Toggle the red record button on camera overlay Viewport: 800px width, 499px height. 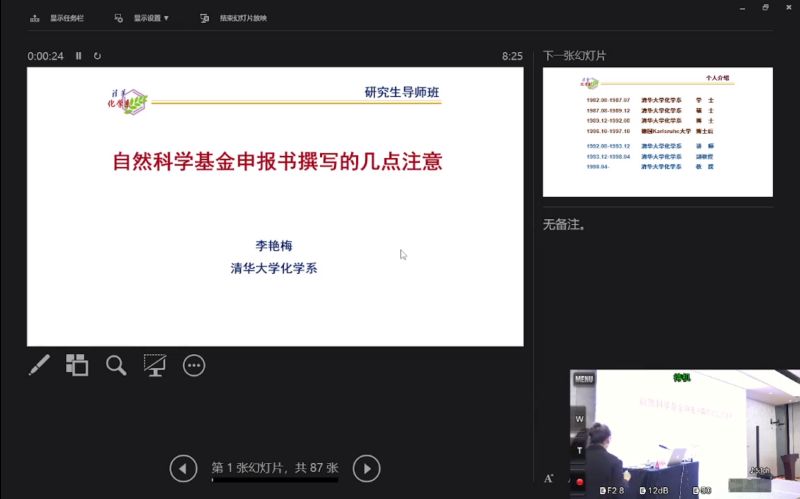580,482
